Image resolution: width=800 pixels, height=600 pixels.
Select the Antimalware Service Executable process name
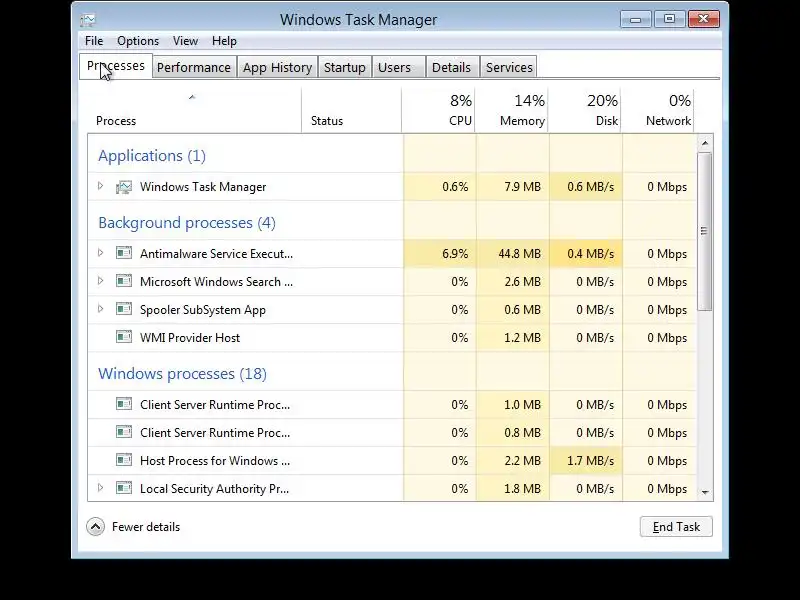216,254
